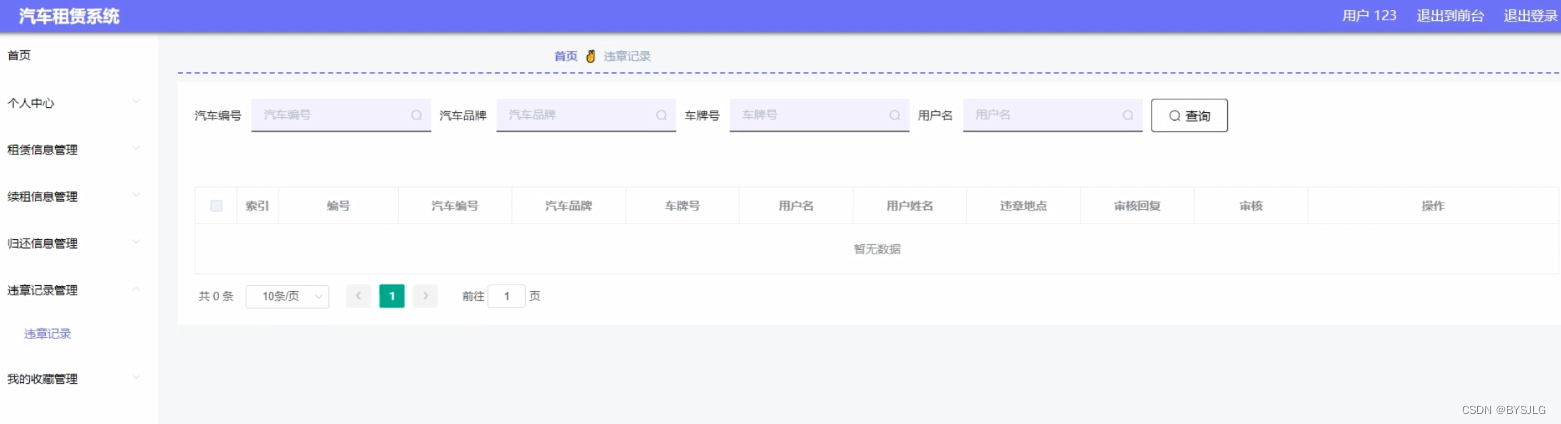Click the search icon in 汽车编号 field

tap(416, 115)
